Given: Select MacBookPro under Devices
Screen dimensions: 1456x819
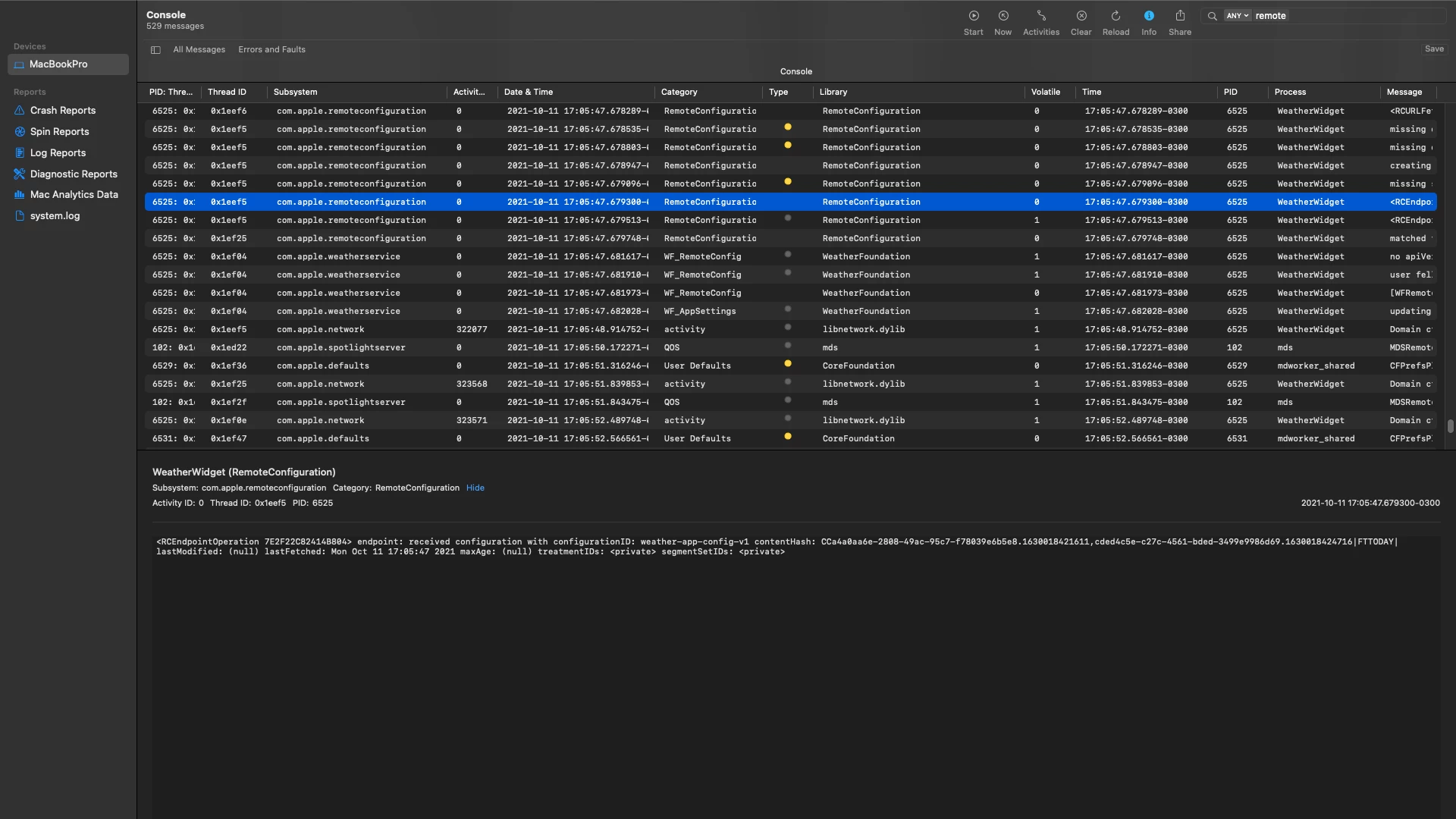Looking at the screenshot, I should [x=58, y=64].
